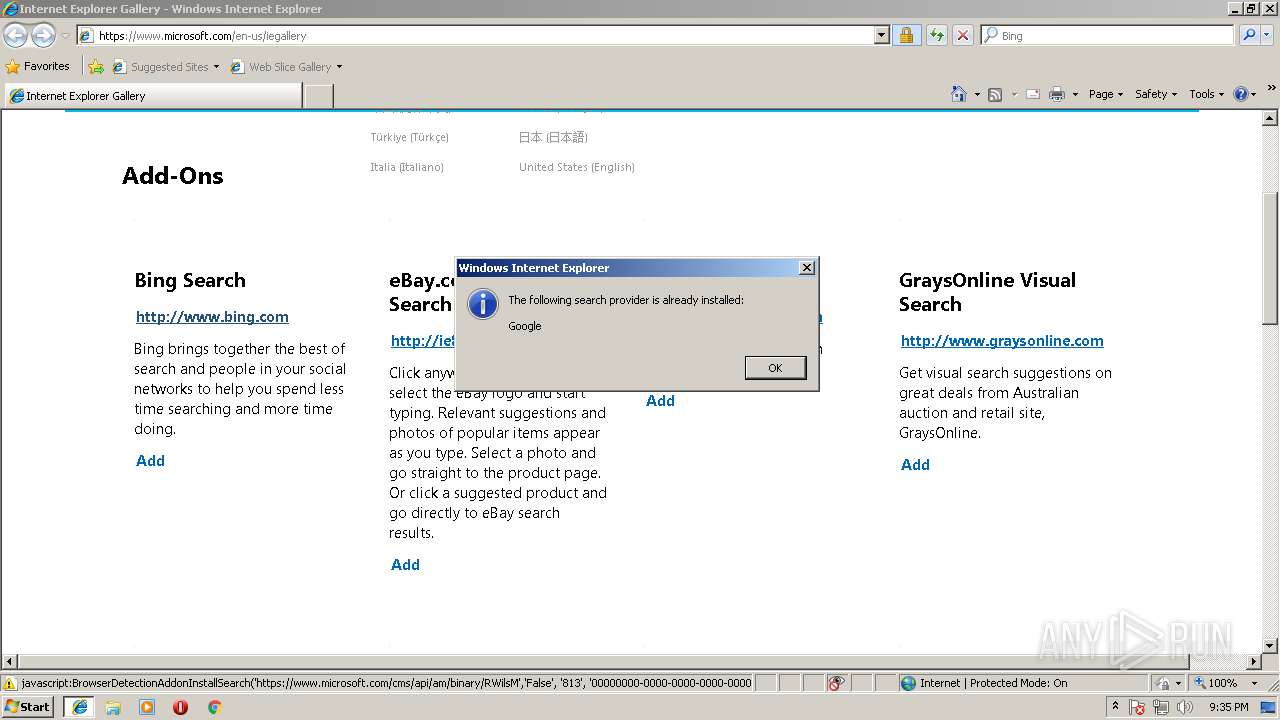Open the Tools menu

(x=1206, y=94)
